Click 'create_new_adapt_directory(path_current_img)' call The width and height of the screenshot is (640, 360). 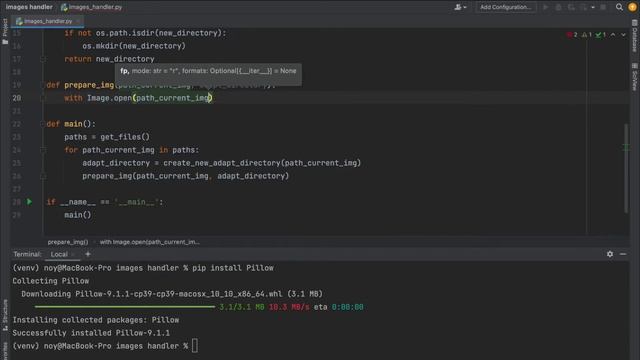262,163
